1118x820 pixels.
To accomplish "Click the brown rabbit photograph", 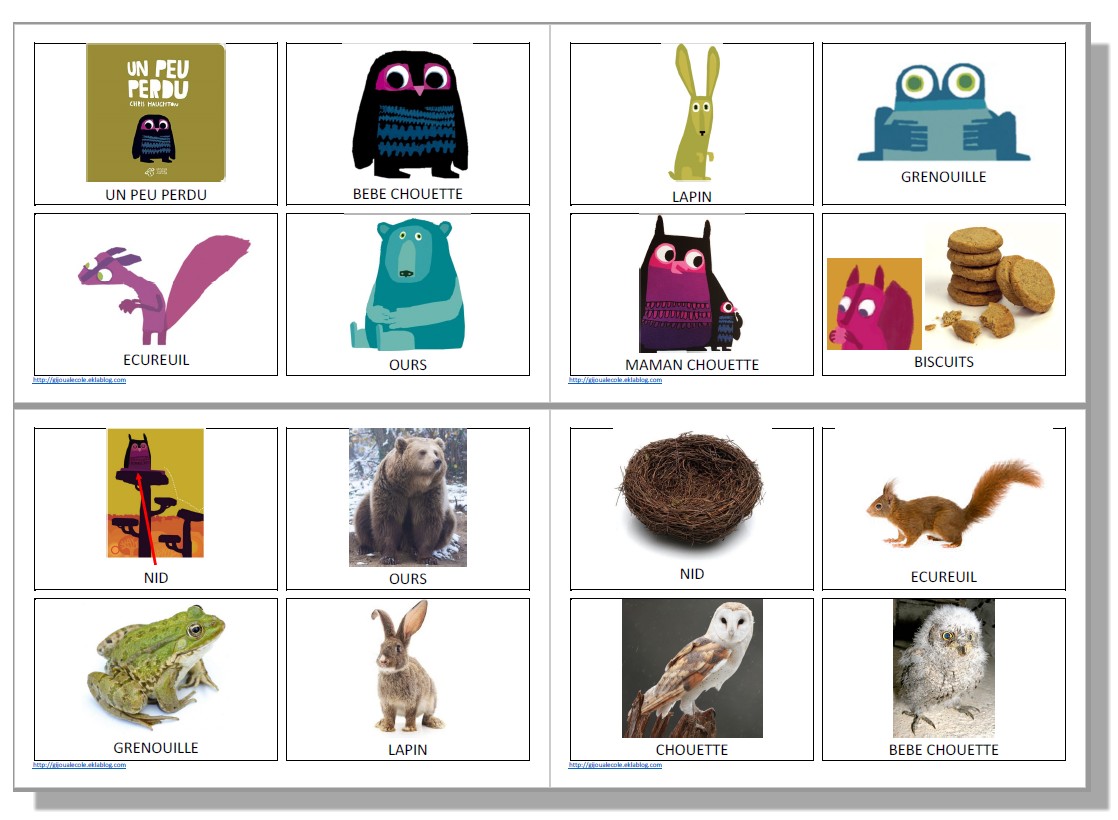I will point(407,667).
